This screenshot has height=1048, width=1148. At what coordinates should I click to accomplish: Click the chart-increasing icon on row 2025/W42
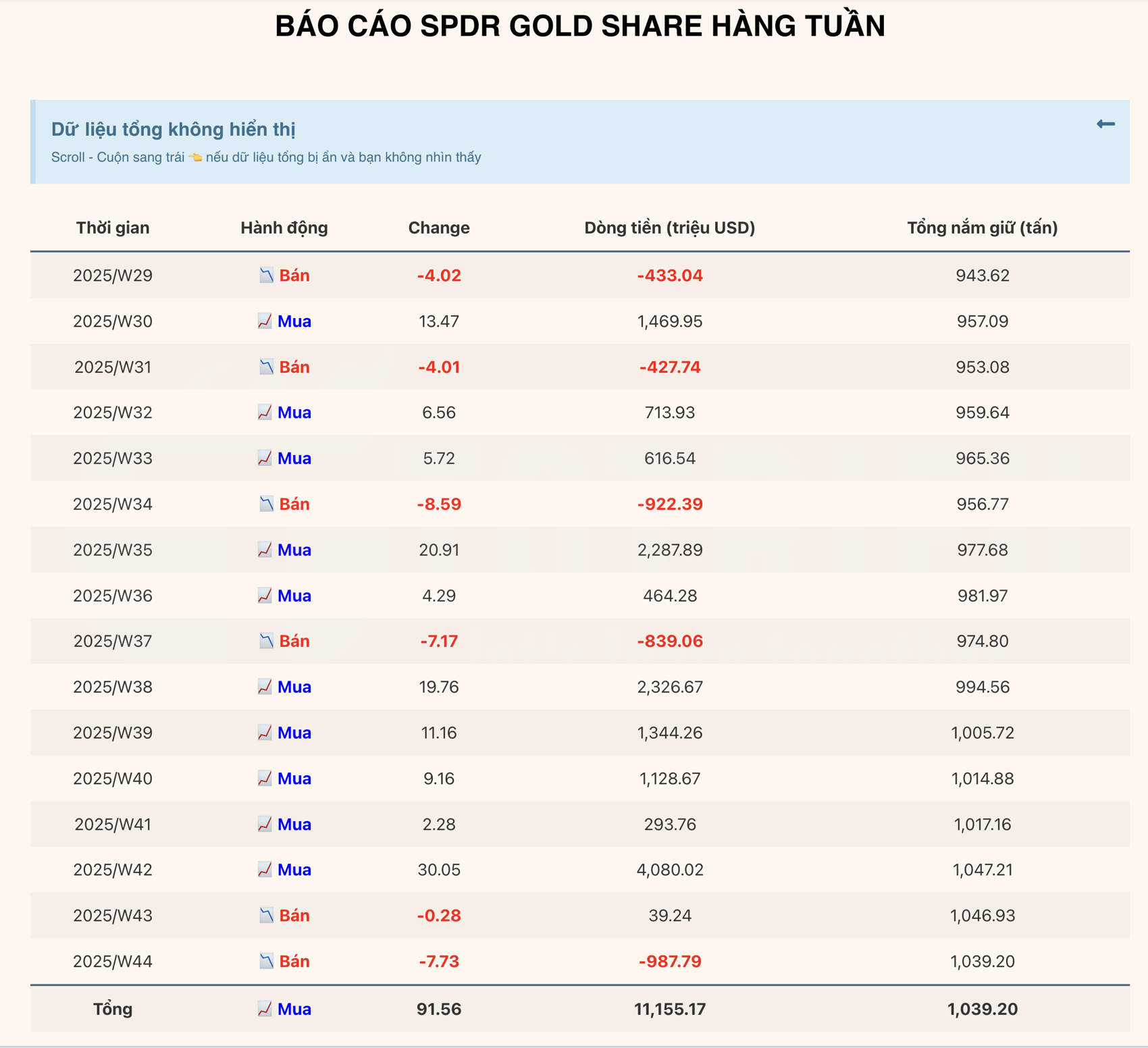(266, 870)
